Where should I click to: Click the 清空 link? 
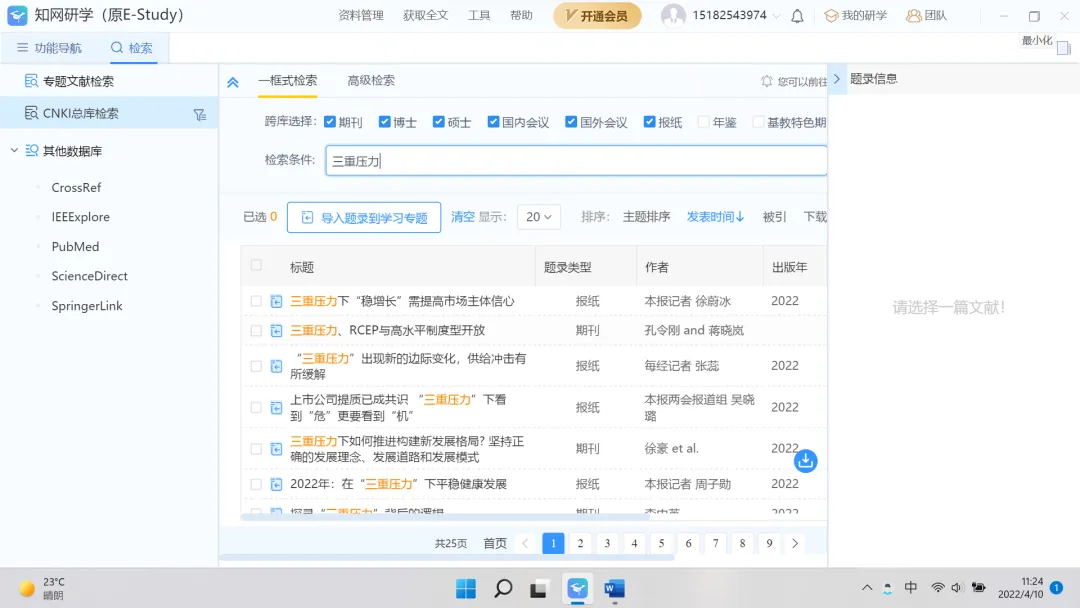click(x=463, y=217)
